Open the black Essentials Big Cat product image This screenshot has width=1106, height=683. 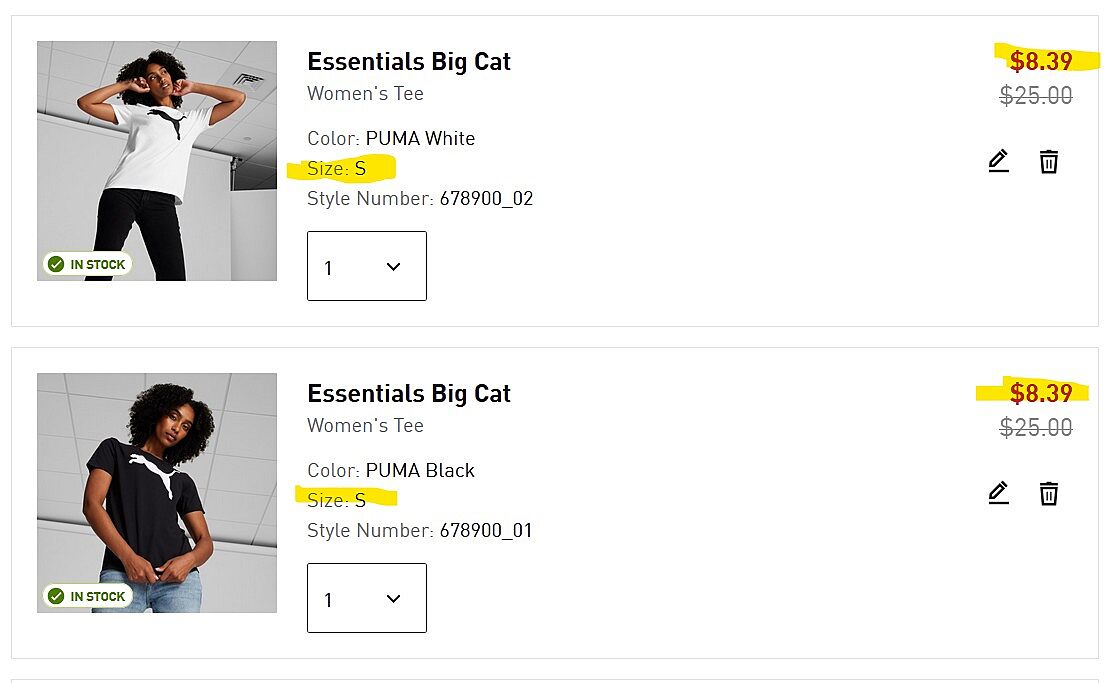[x=157, y=492]
